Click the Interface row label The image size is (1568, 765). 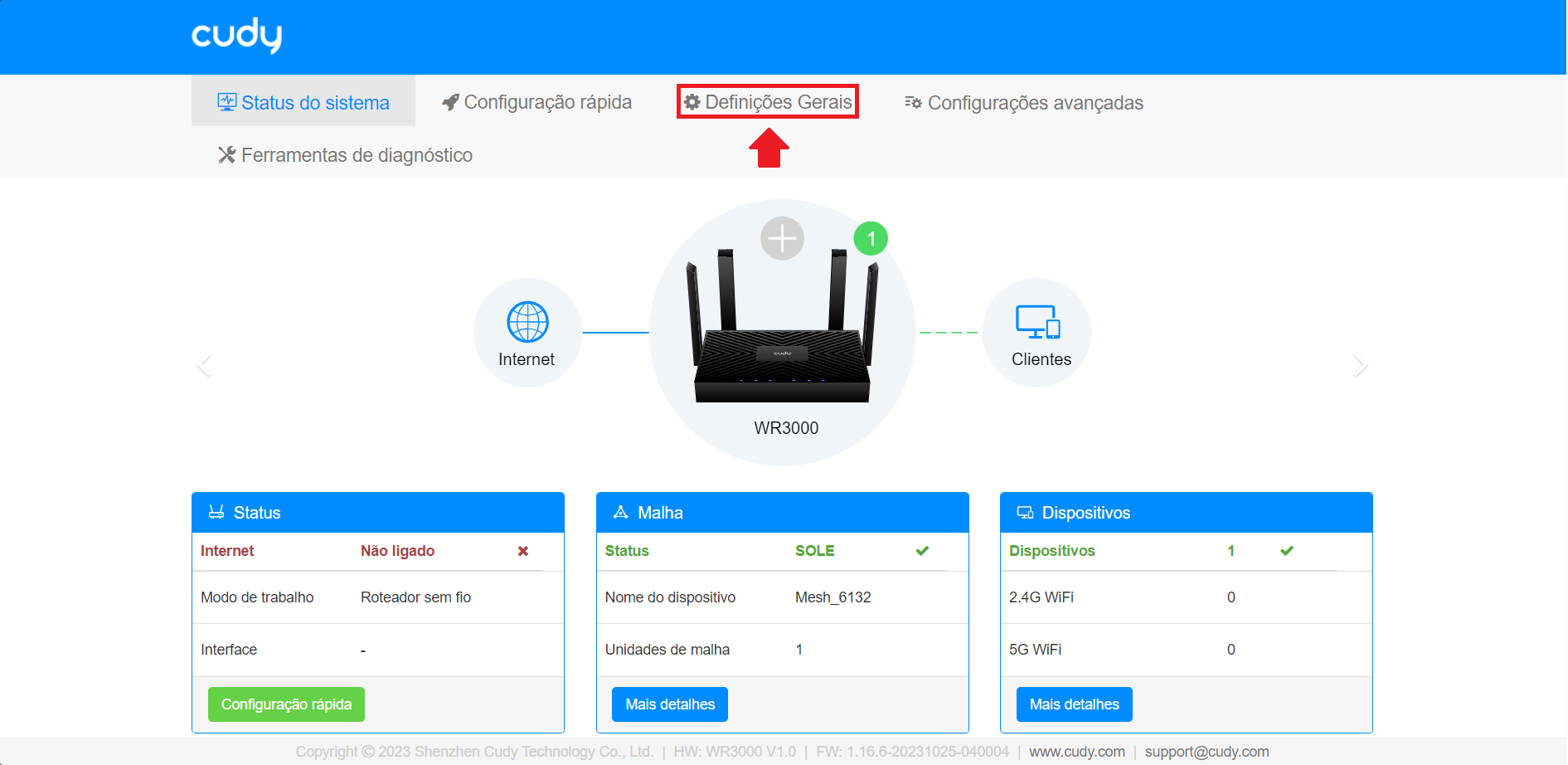point(229,650)
